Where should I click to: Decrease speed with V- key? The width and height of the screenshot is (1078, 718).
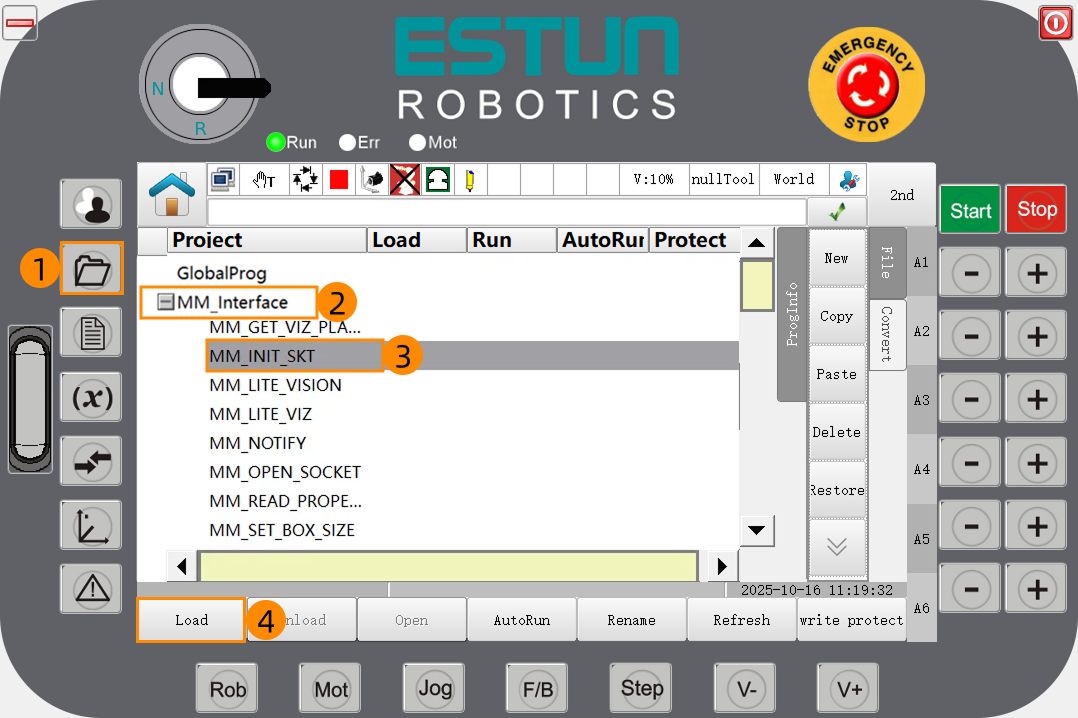pos(745,688)
